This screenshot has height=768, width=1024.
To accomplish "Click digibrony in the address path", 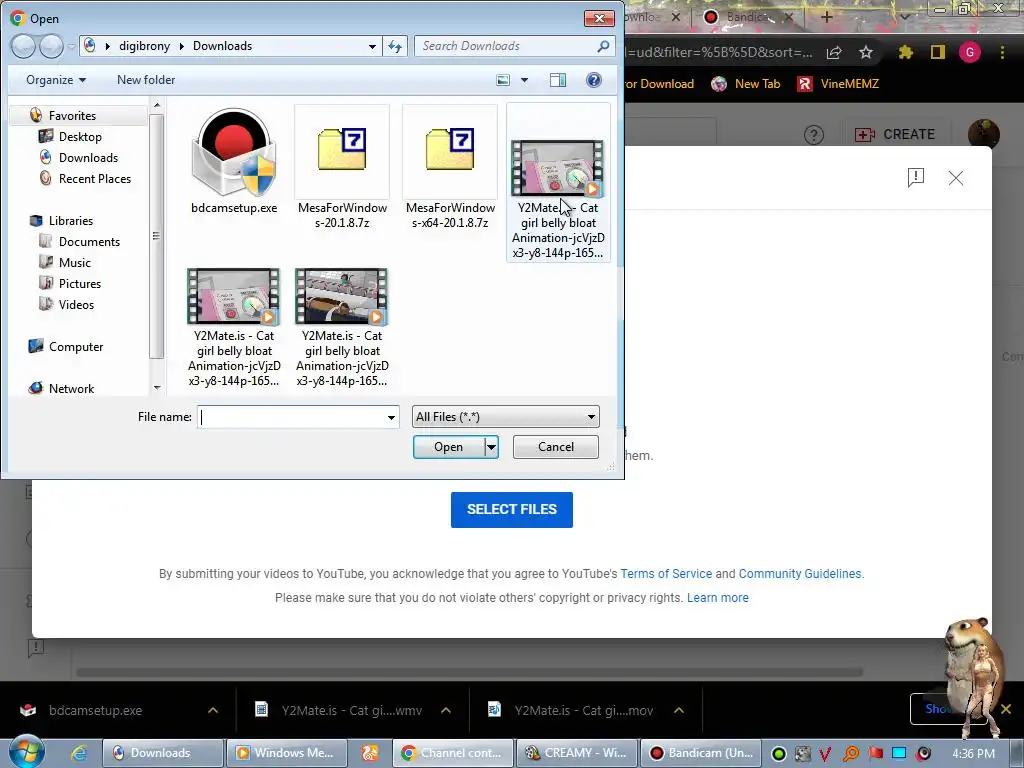I will coord(144,46).
